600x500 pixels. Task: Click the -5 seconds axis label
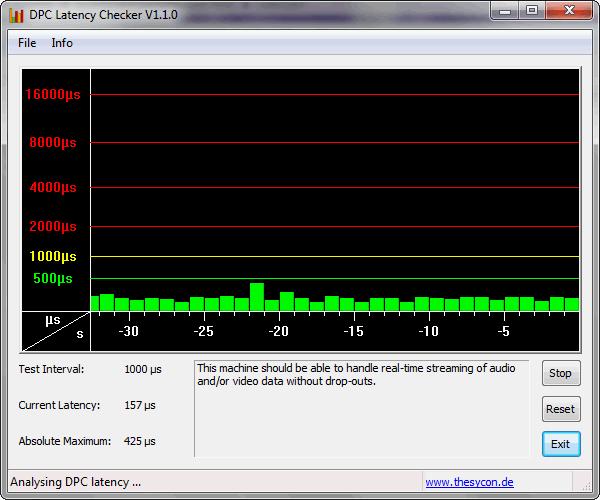pyautogui.click(x=504, y=331)
